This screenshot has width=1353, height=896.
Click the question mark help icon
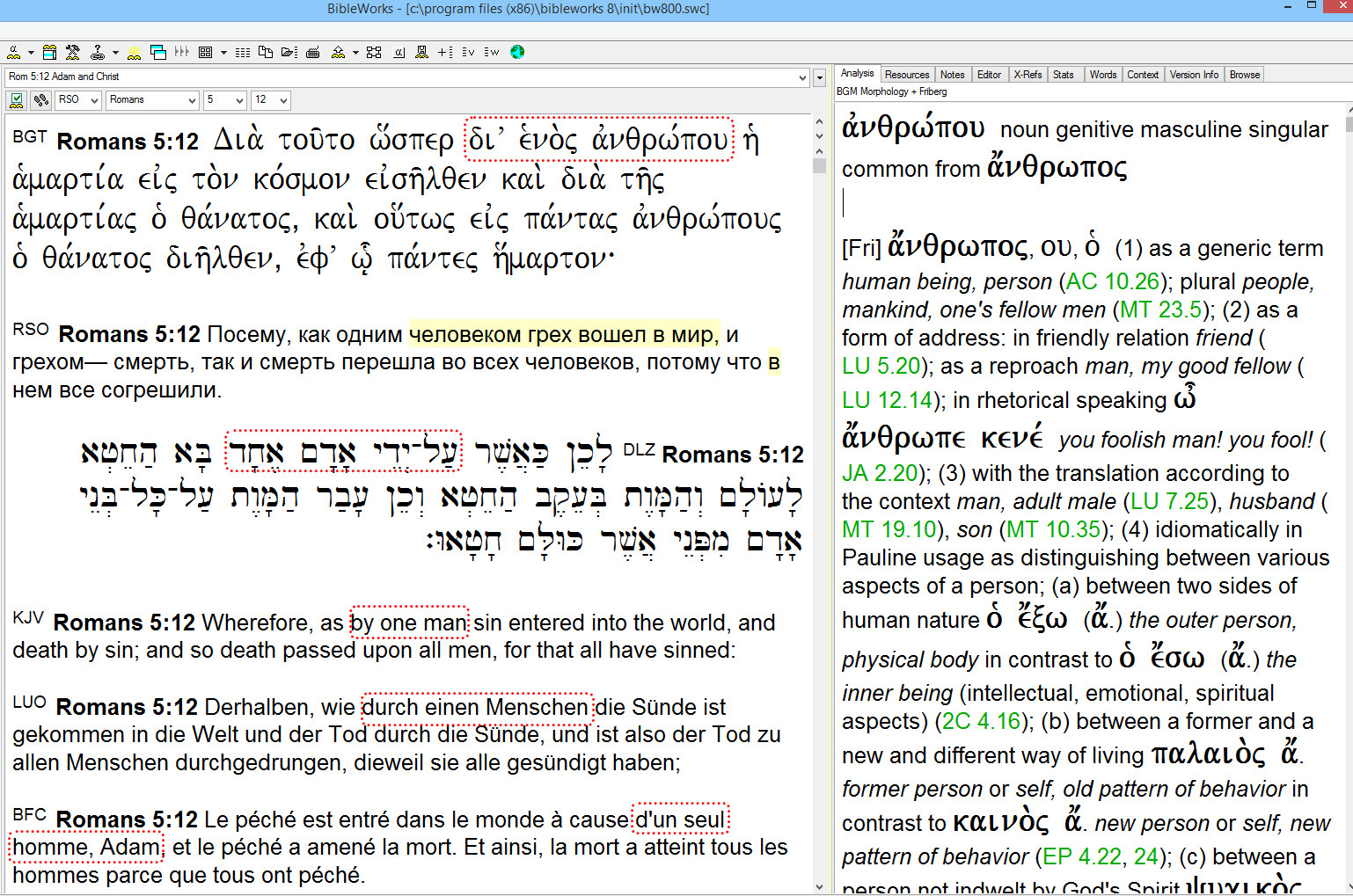pyautogui.click(x=98, y=52)
